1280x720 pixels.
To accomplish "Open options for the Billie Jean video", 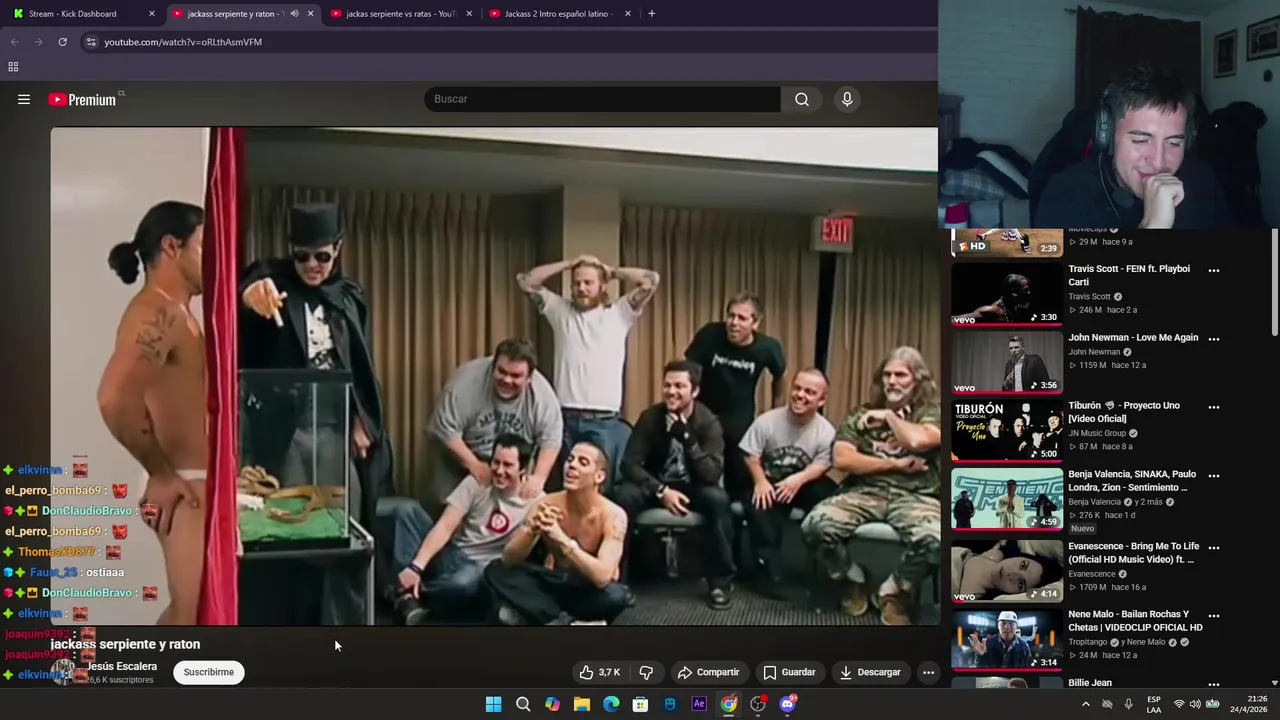I will pos(1213,684).
